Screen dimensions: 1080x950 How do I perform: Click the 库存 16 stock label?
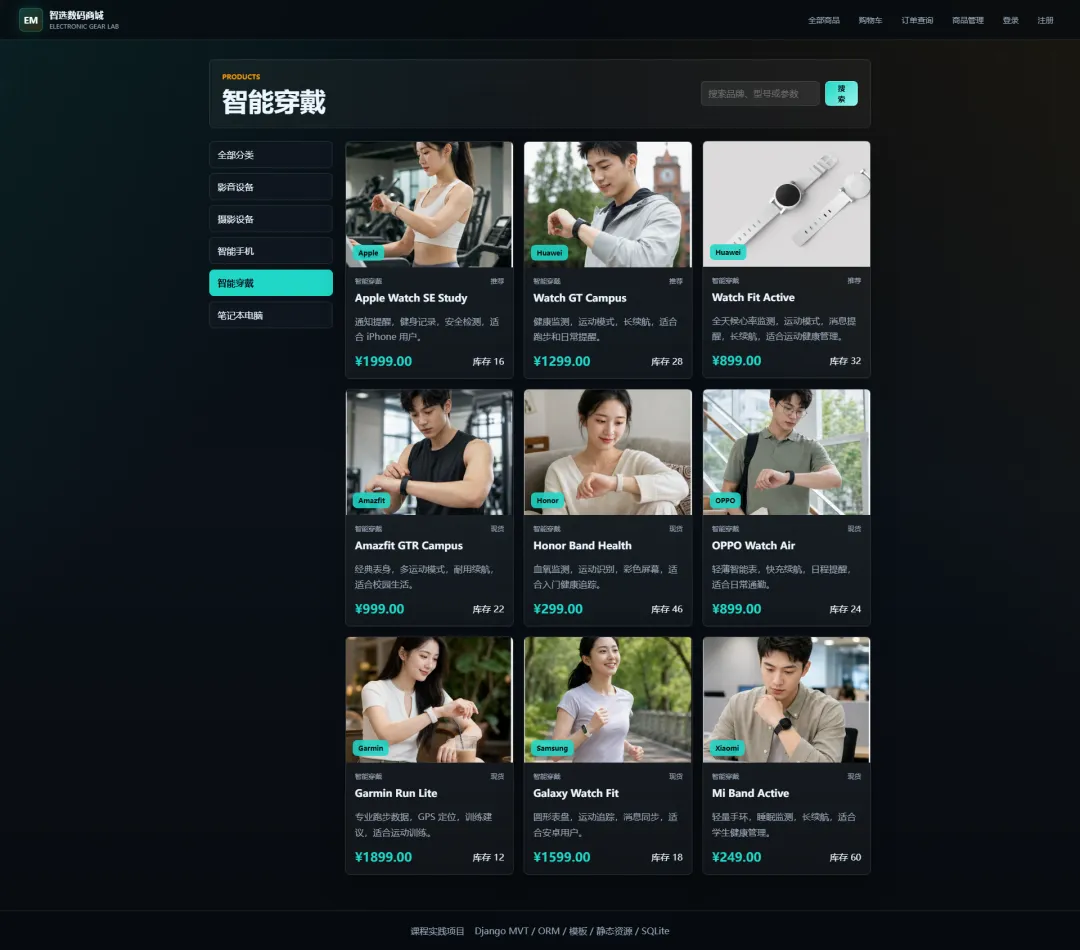[488, 361]
